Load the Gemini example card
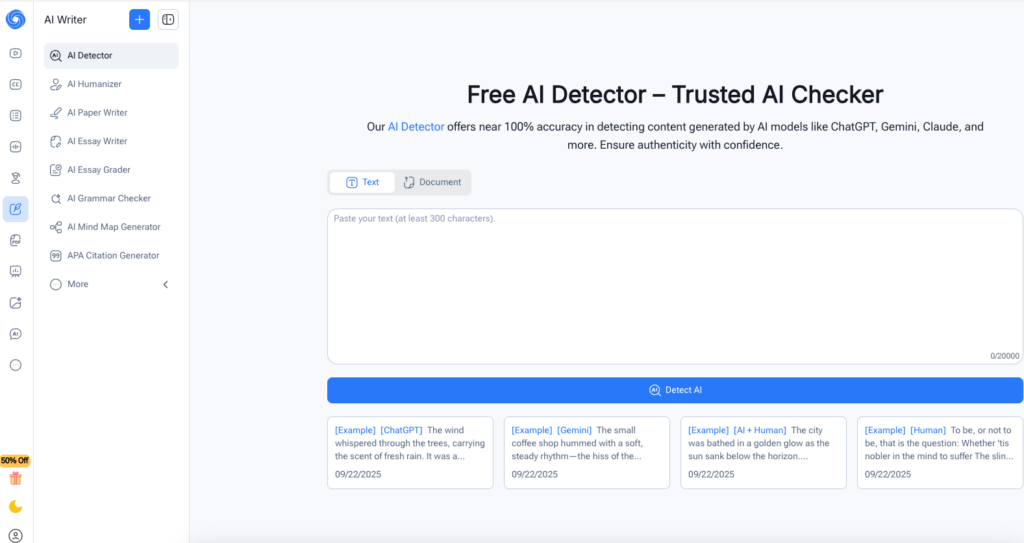Screen dimensions: 1024x543 (x=586, y=452)
